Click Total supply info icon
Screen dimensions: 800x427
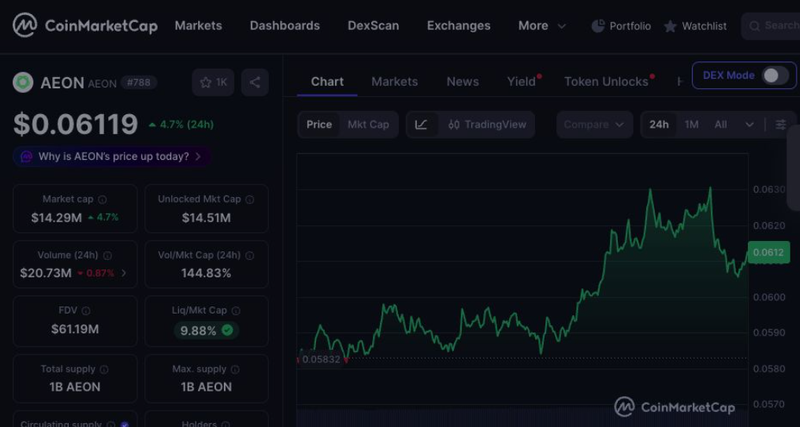(104, 369)
